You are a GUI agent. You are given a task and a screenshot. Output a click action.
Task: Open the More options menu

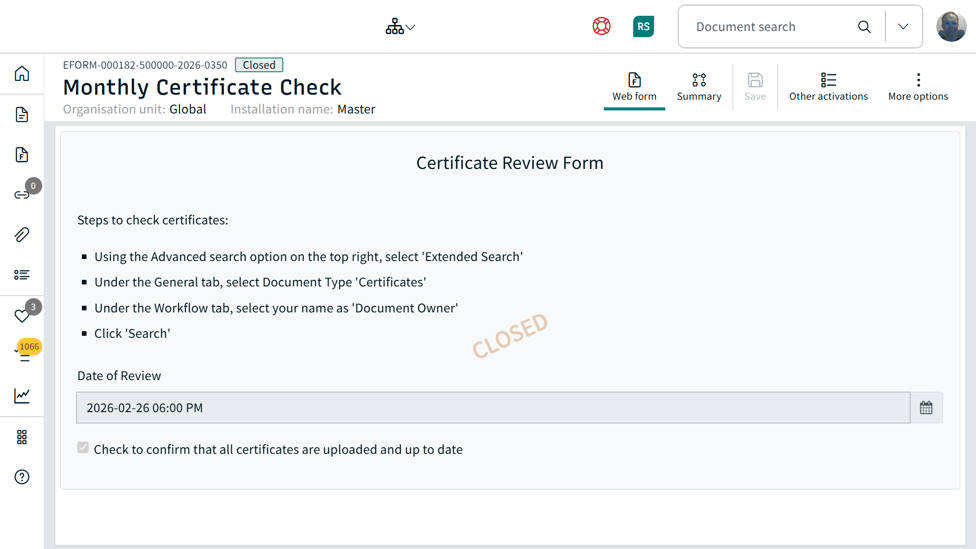[x=918, y=87]
